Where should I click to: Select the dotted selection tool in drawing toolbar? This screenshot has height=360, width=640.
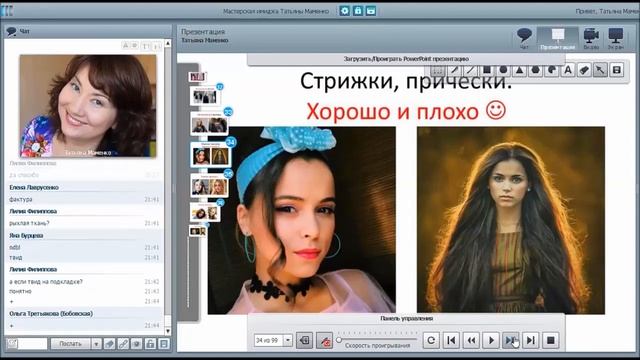[x=438, y=70]
